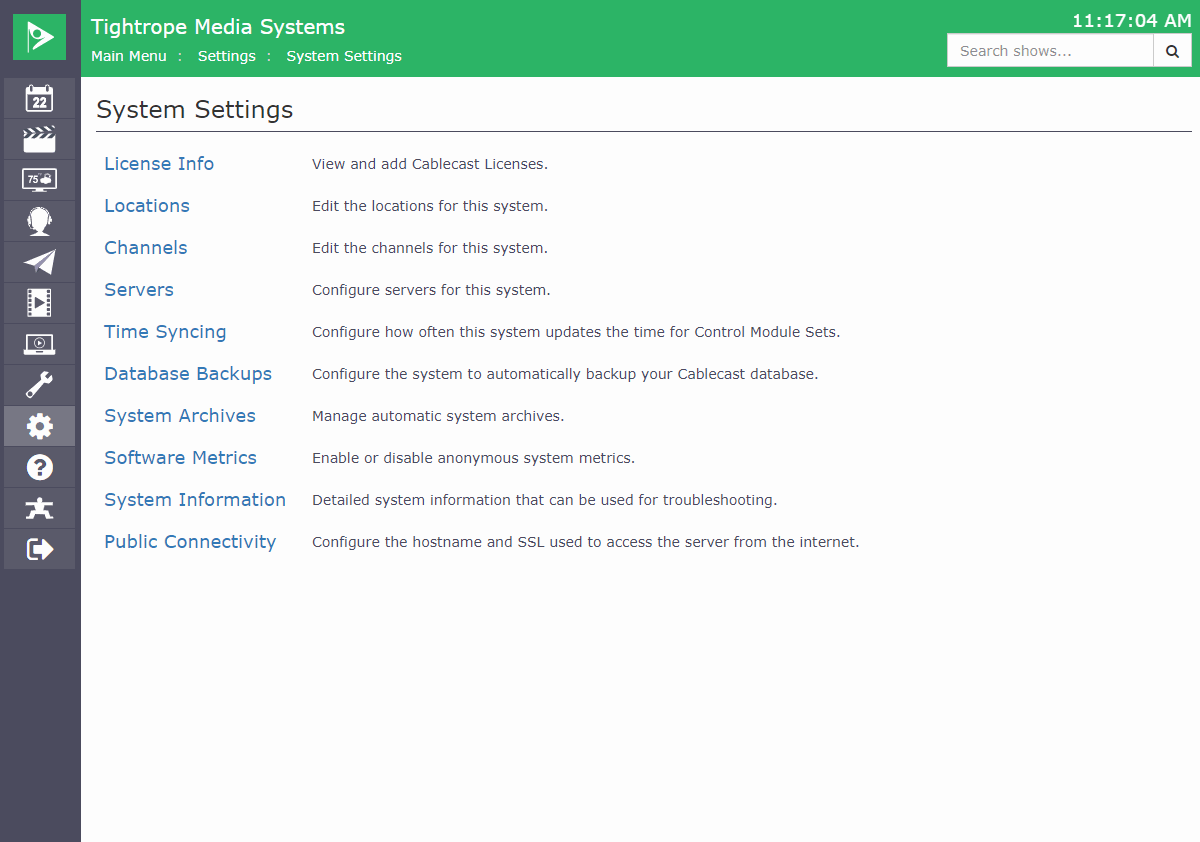Select the gear settings sidebar icon
1200x842 pixels.
click(x=39, y=426)
